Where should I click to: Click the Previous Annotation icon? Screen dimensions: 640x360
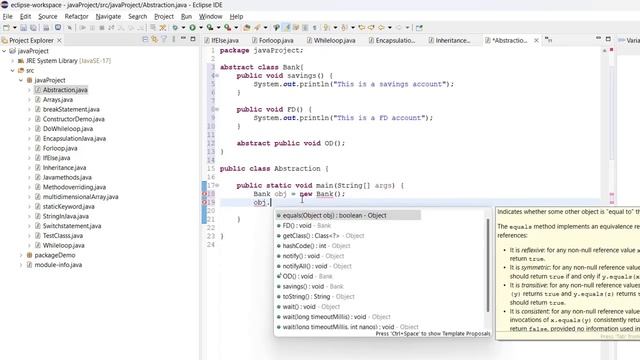pos(344,28)
